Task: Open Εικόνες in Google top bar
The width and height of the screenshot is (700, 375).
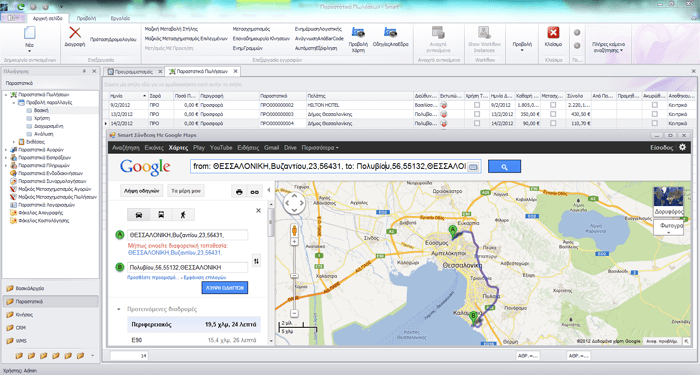Action: pos(154,147)
